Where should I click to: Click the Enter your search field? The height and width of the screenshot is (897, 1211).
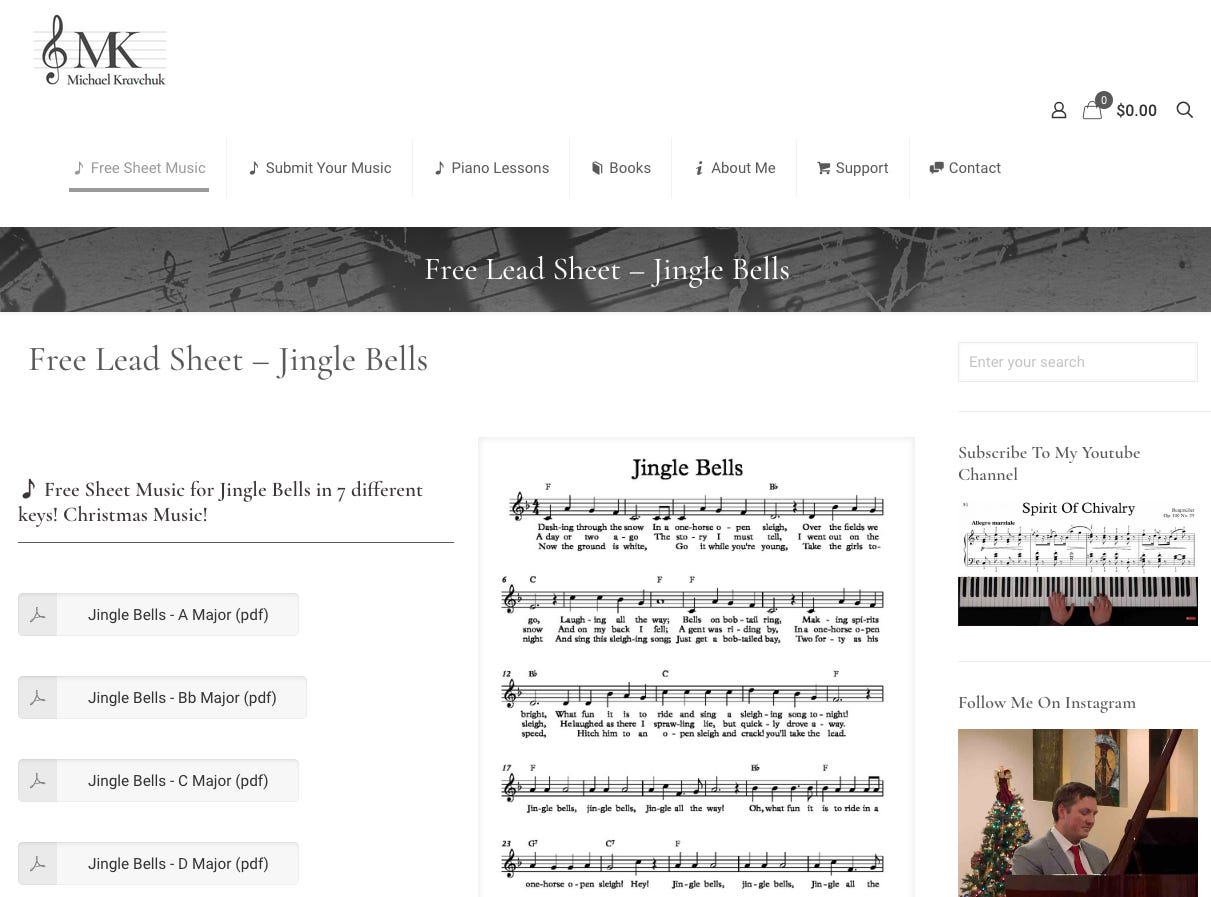coord(1077,362)
